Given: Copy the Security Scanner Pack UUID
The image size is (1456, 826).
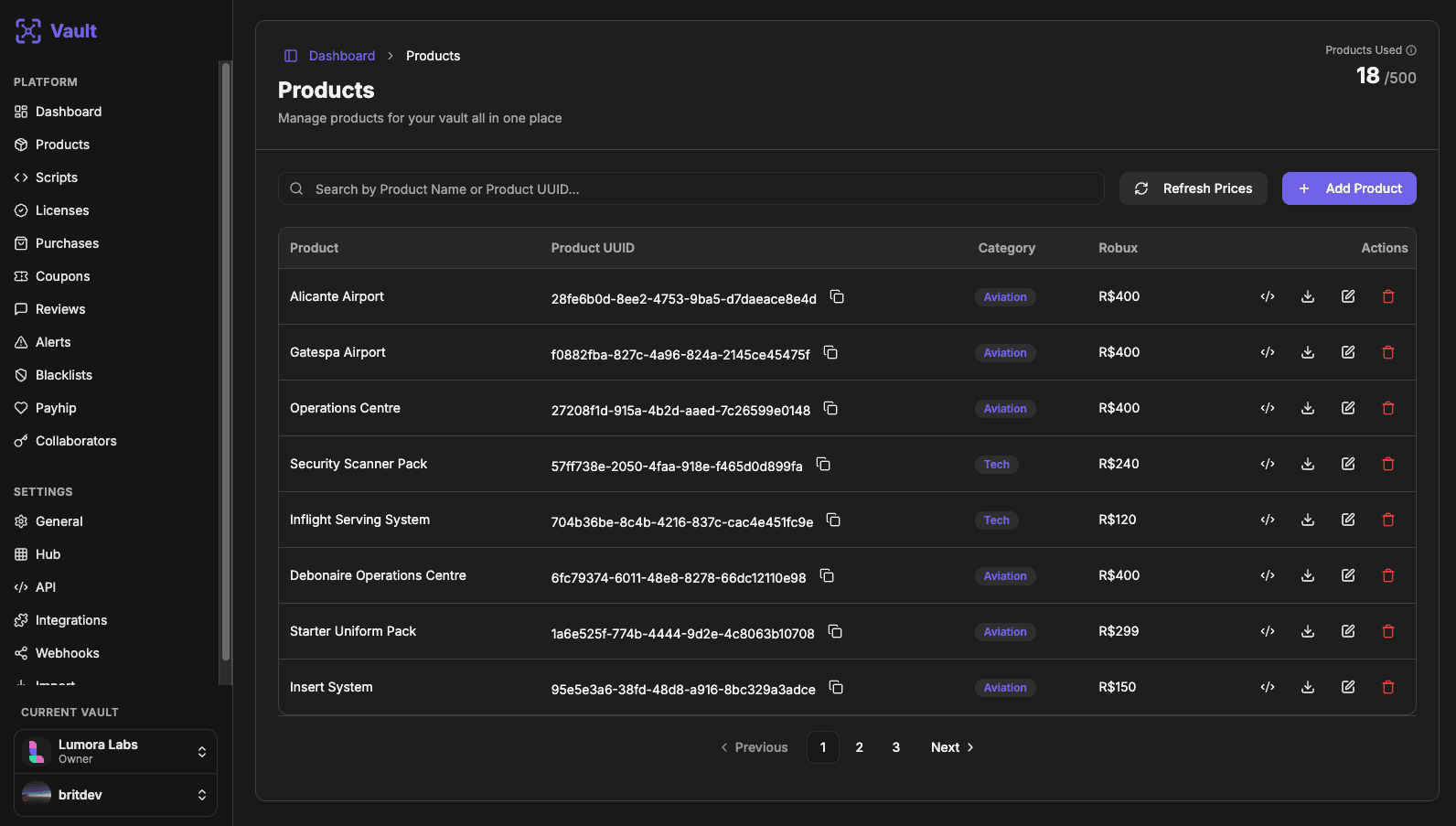Looking at the screenshot, I should point(823,464).
